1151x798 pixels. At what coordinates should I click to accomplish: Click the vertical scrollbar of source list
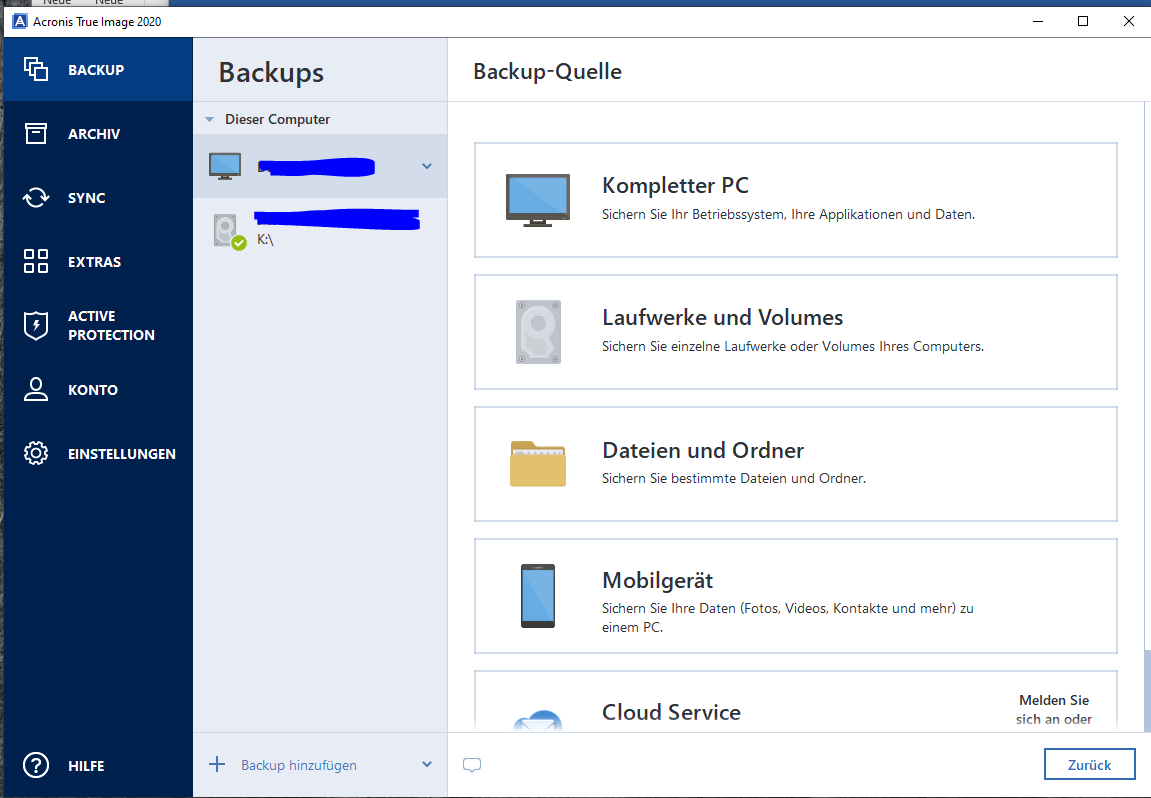pos(1147,690)
